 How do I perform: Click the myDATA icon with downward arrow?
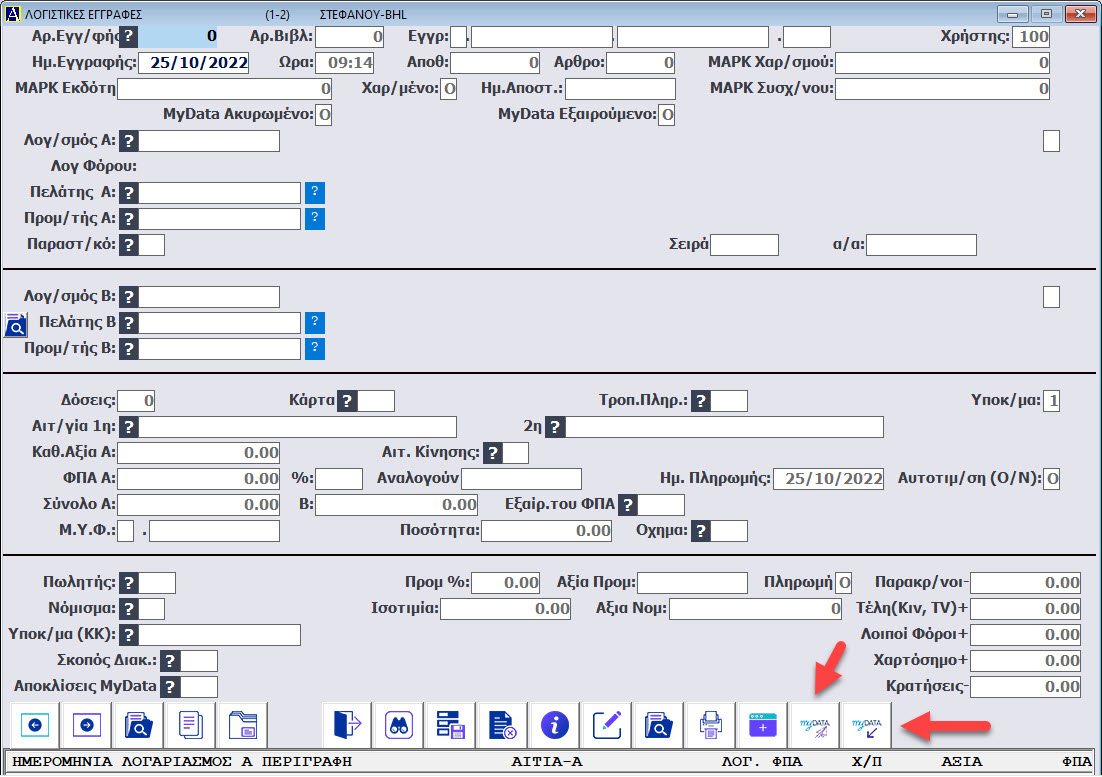pos(866,724)
